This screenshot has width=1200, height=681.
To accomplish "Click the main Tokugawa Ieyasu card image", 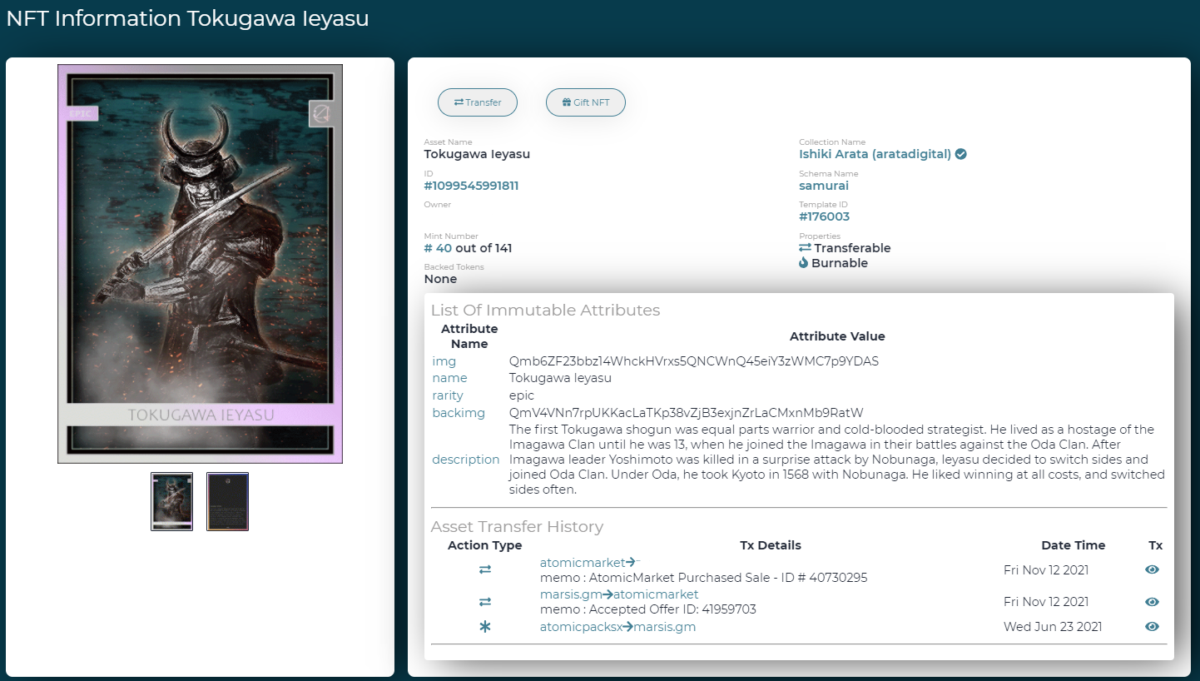I will click(200, 264).
